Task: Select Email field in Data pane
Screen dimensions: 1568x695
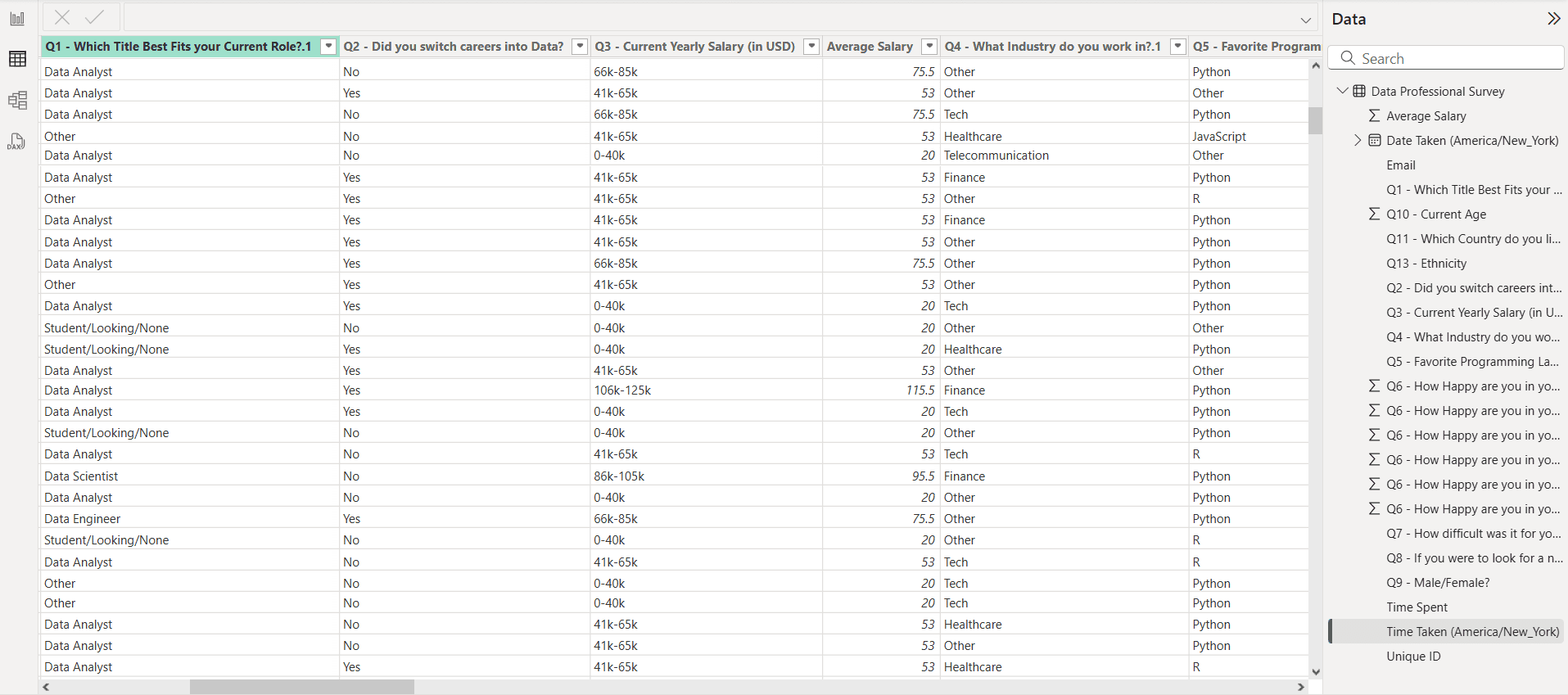Action: pos(1400,165)
